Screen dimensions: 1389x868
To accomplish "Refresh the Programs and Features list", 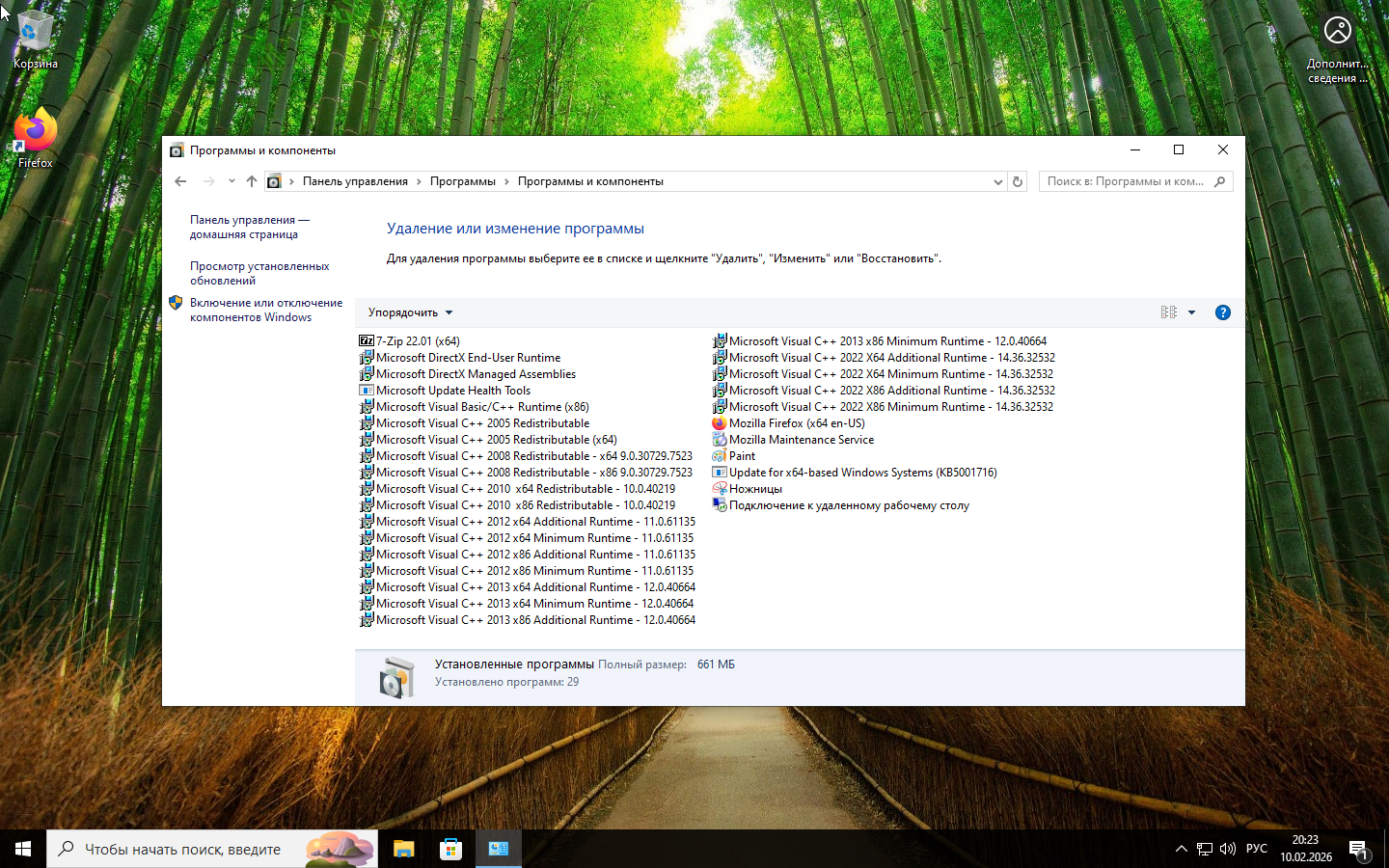I will (1017, 181).
